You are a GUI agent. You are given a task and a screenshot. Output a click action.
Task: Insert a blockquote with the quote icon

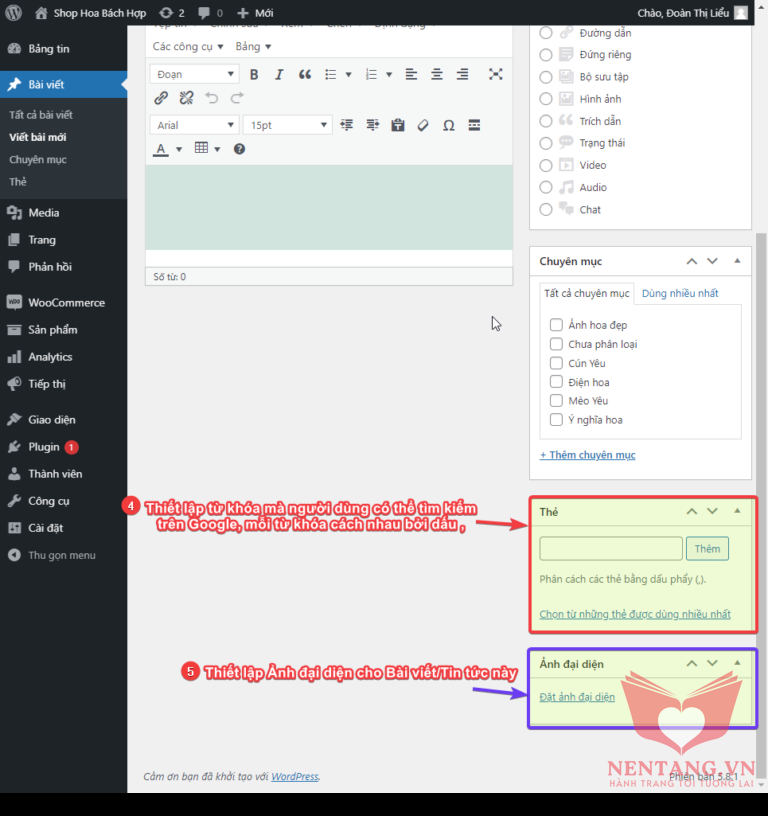(x=305, y=74)
